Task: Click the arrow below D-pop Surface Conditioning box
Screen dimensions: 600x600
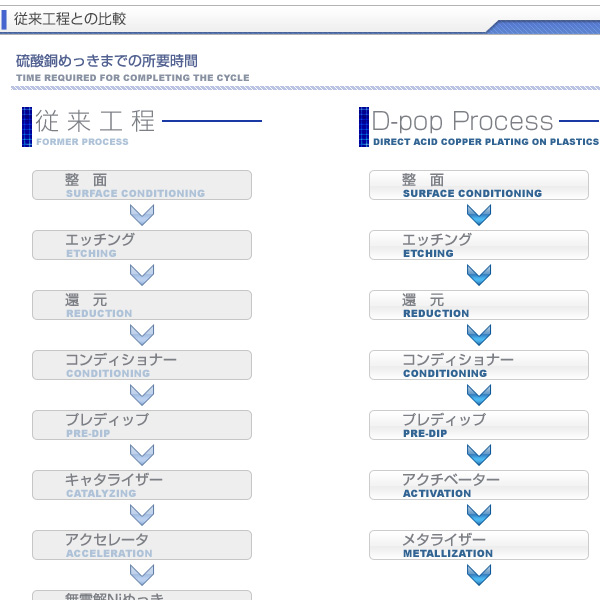Action: pyautogui.click(x=479, y=215)
